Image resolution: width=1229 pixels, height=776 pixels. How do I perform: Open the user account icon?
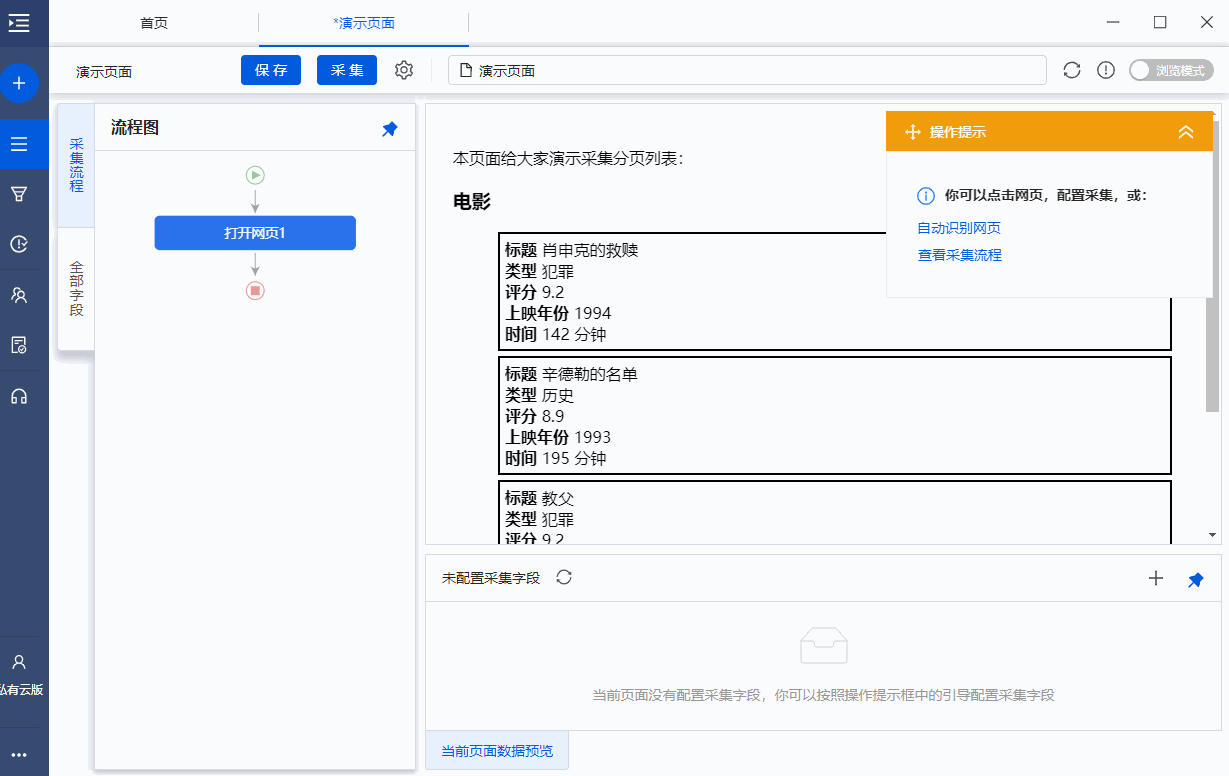pos(19,662)
